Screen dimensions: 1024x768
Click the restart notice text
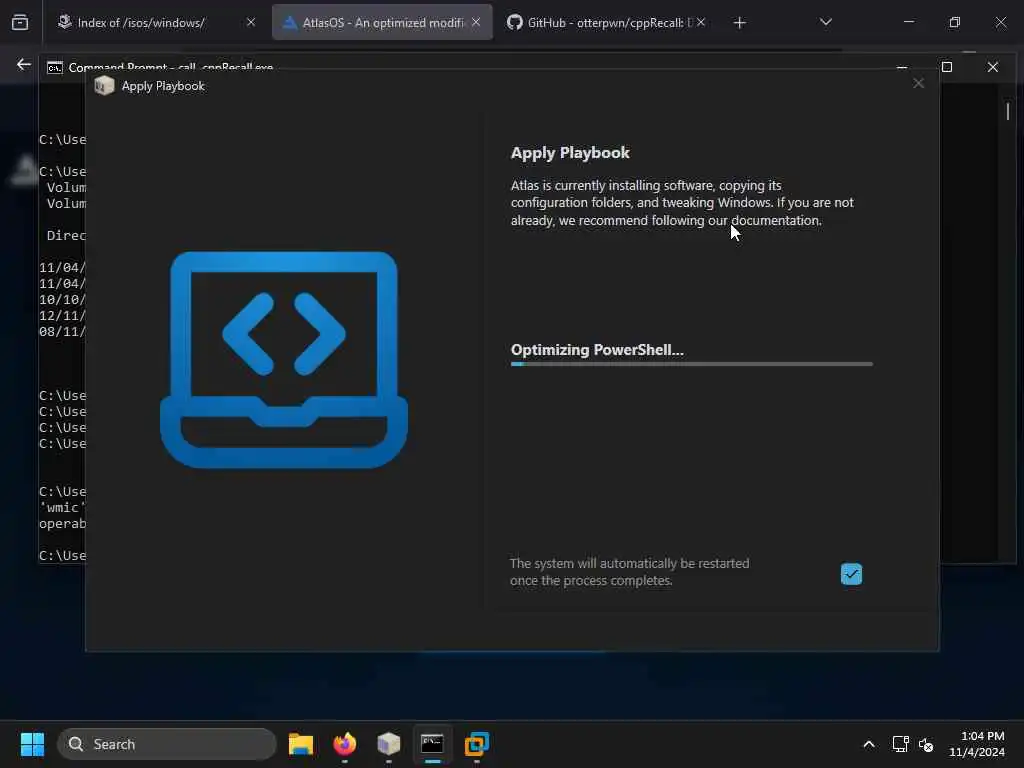630,571
